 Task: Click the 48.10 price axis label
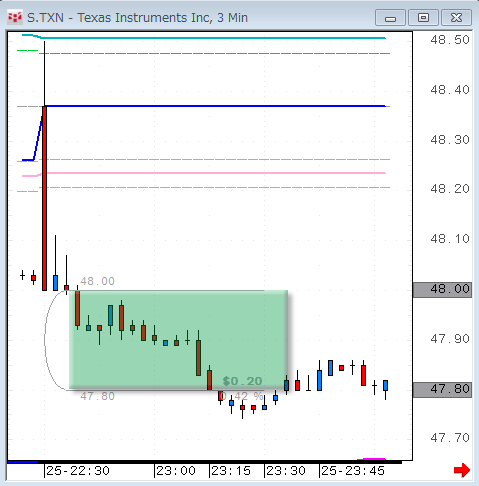point(450,239)
